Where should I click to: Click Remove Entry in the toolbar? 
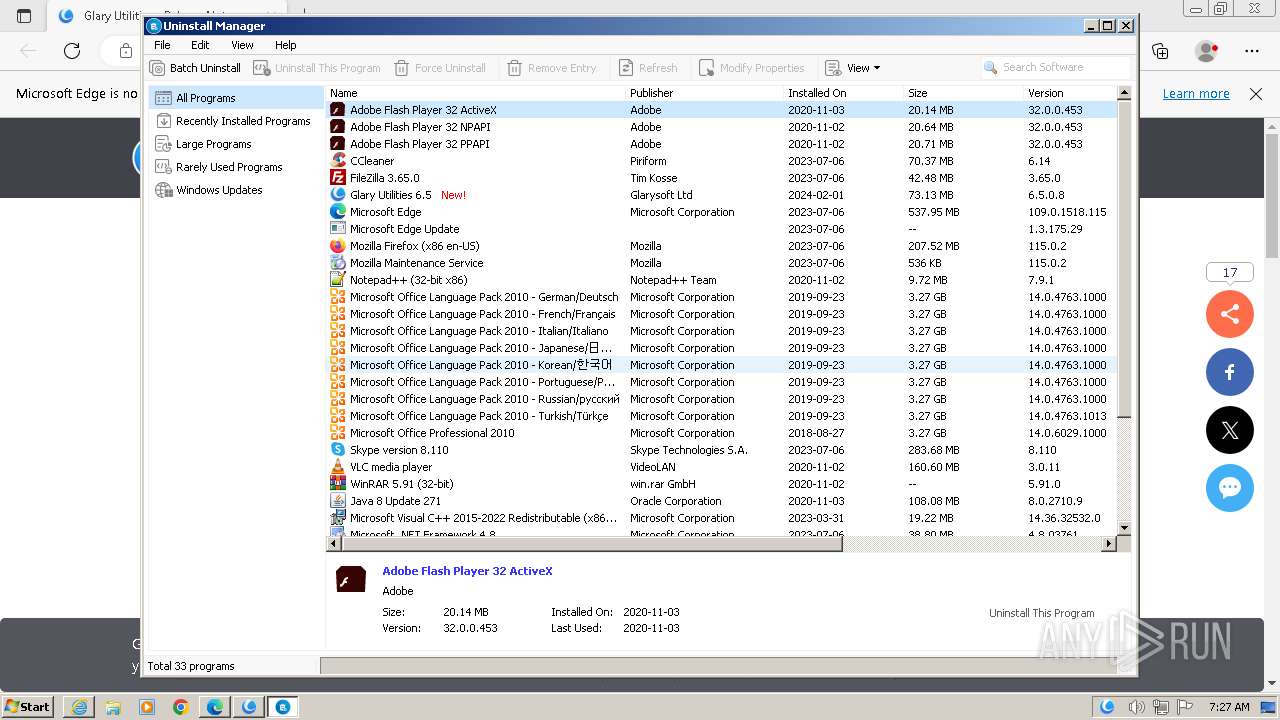(552, 68)
